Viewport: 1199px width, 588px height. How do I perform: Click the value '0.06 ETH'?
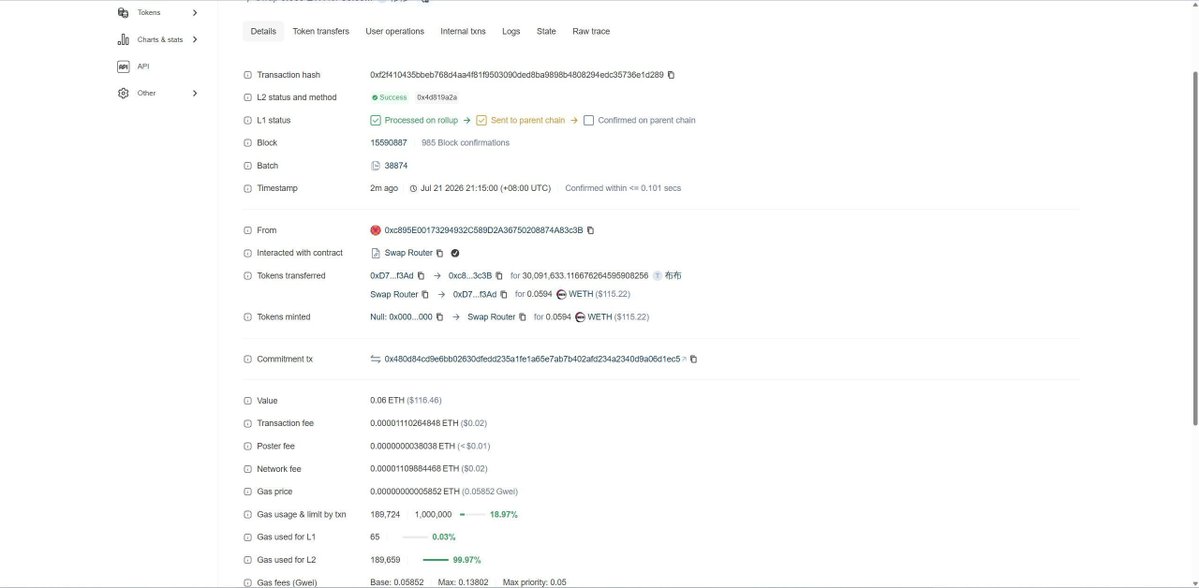click(x=387, y=401)
